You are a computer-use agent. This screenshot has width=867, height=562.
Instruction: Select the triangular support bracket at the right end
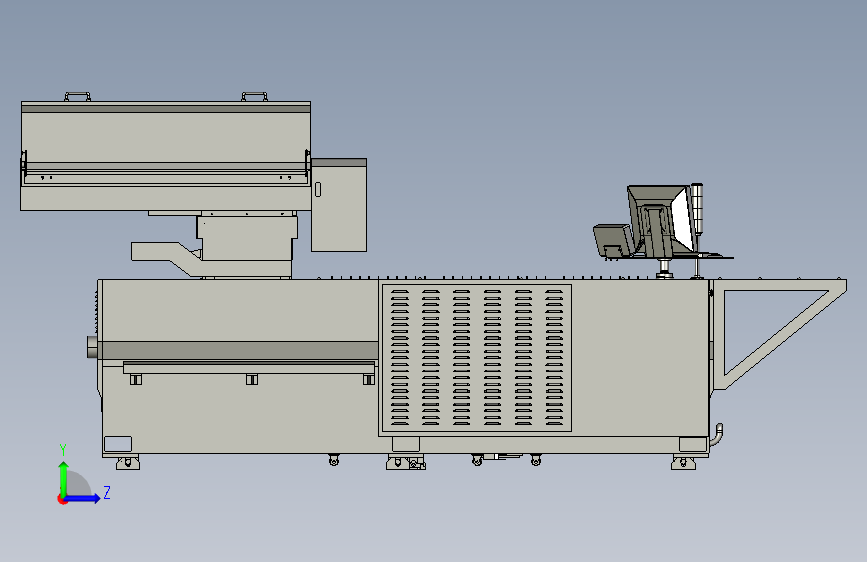779,334
